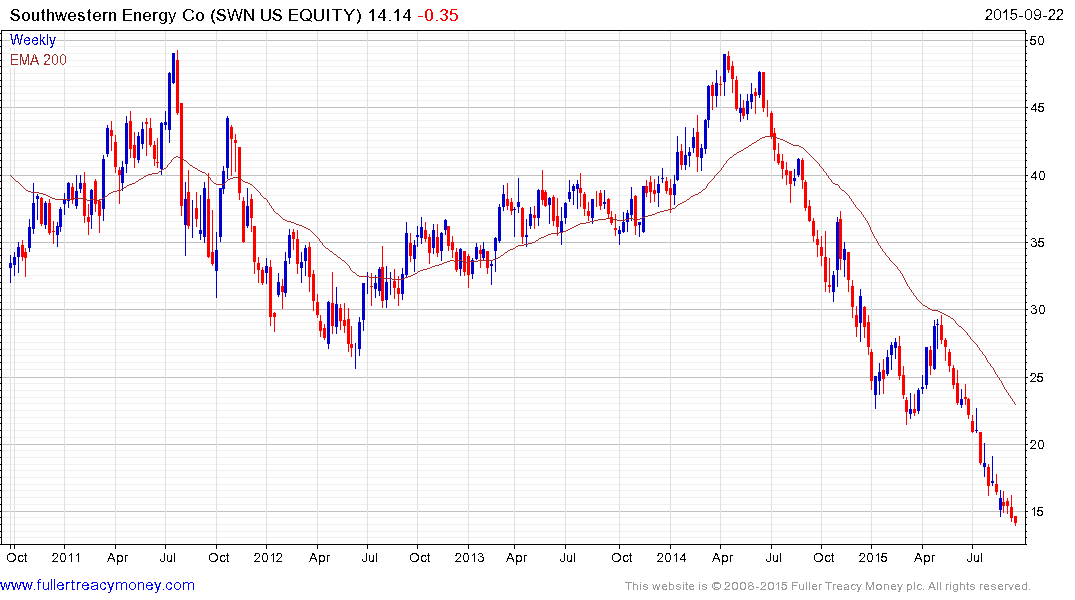Viewport: 1075px width, 600px height.
Task: Click the 40 price axis label
Action: click(1037, 176)
